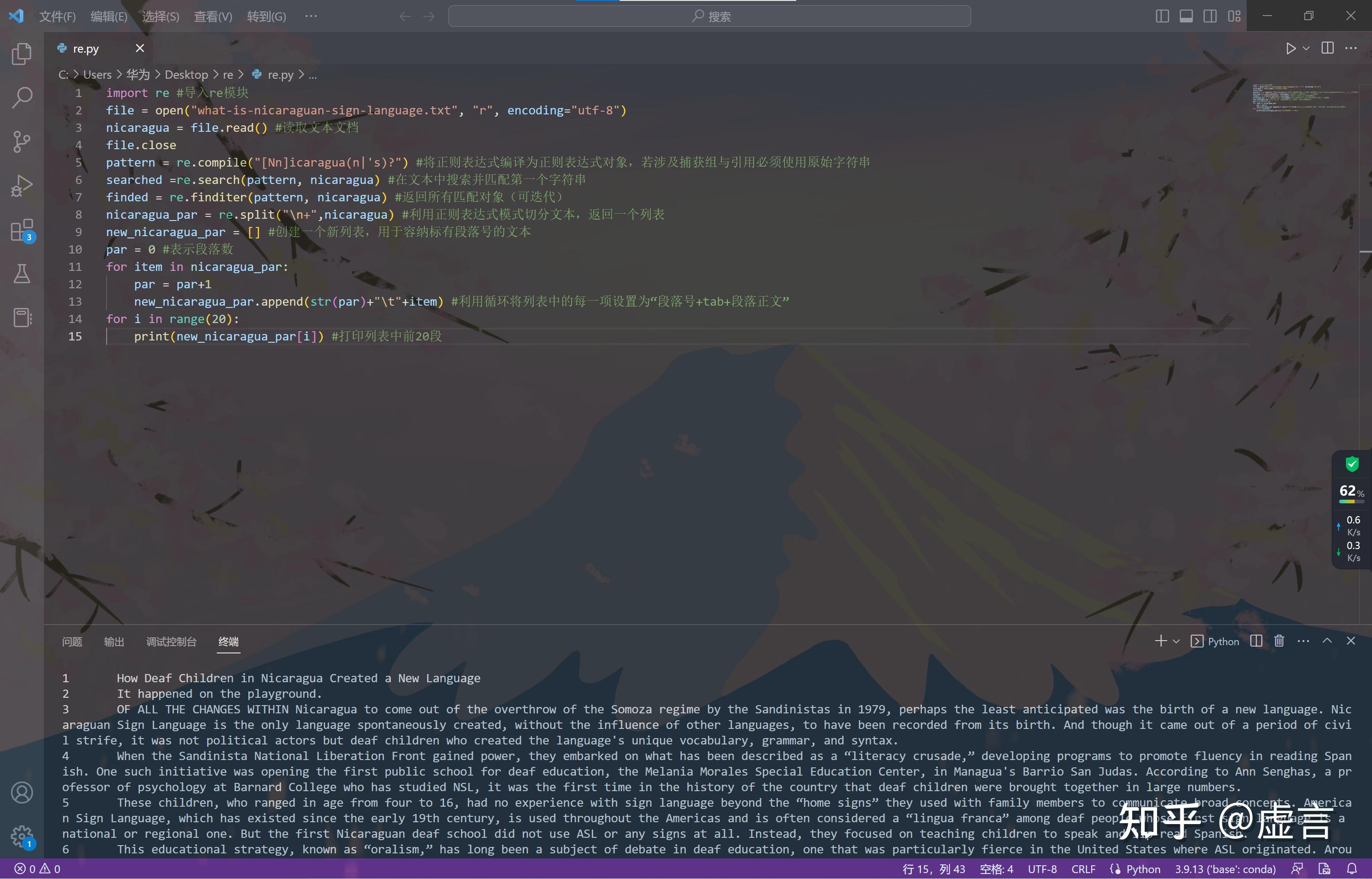The image size is (1372, 879).
Task: Open the 编辑(E) menu
Action: click(108, 16)
